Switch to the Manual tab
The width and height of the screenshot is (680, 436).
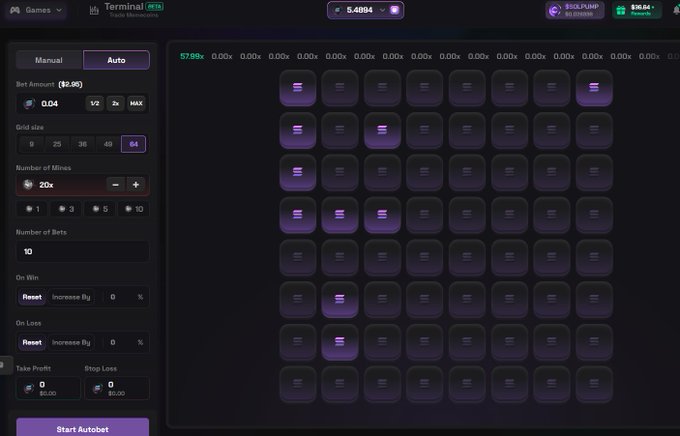coord(49,60)
